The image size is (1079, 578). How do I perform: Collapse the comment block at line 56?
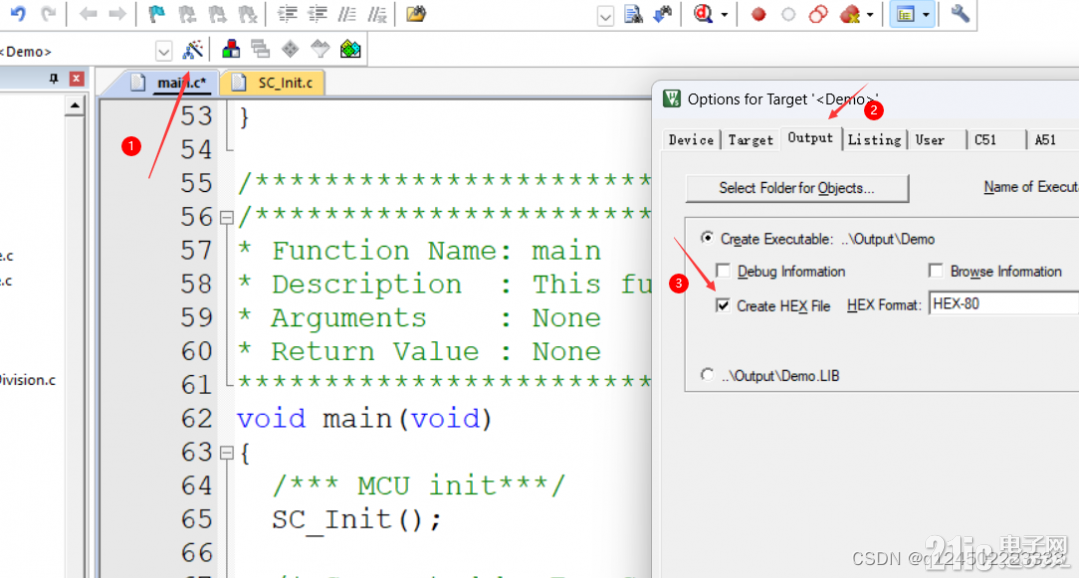[226, 217]
